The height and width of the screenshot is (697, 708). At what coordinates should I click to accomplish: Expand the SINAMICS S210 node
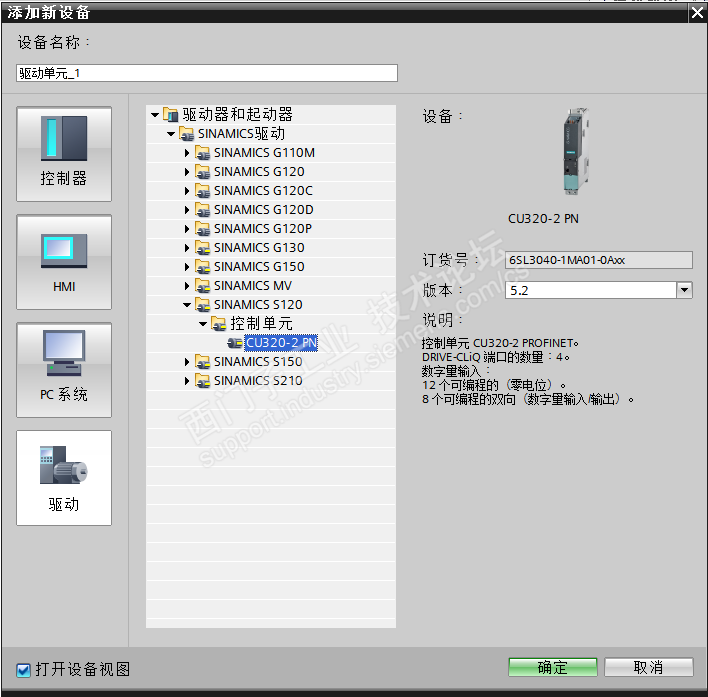(186, 381)
